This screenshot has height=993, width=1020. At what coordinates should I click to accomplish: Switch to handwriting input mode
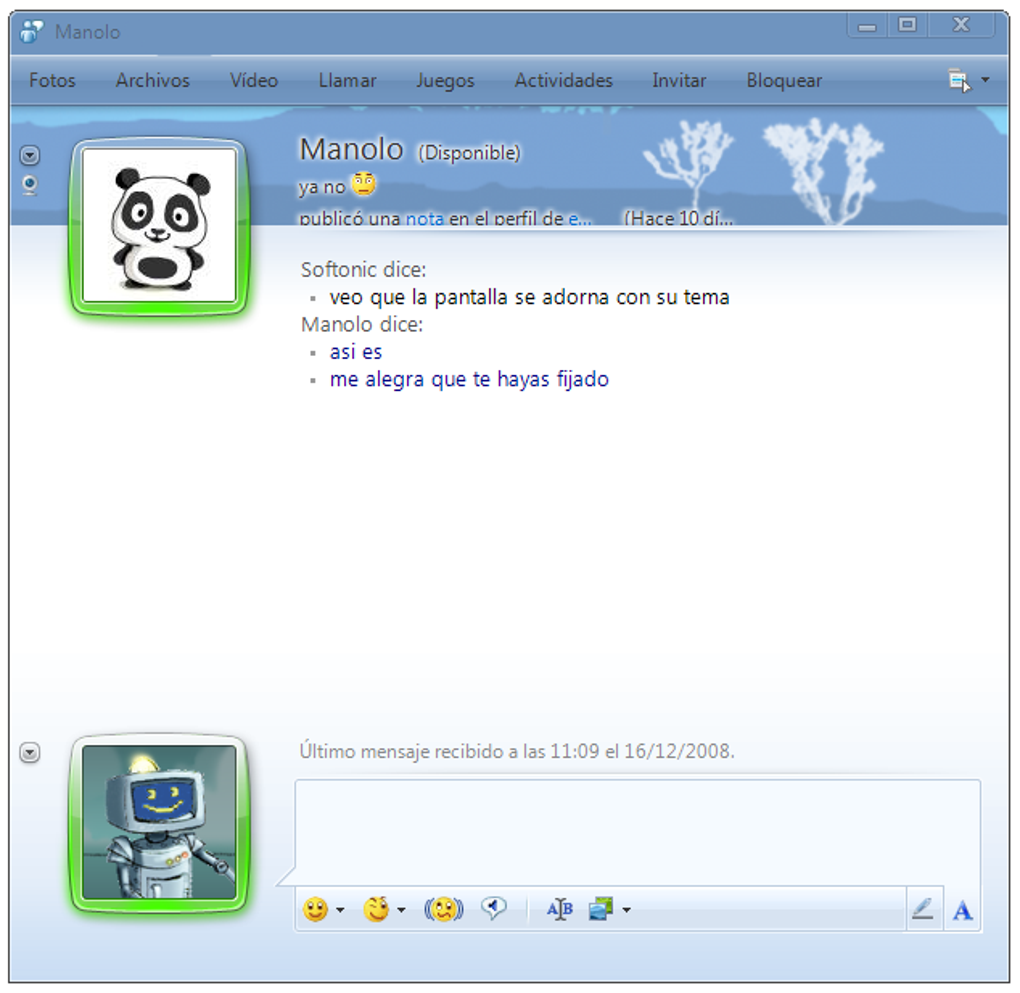coord(922,909)
